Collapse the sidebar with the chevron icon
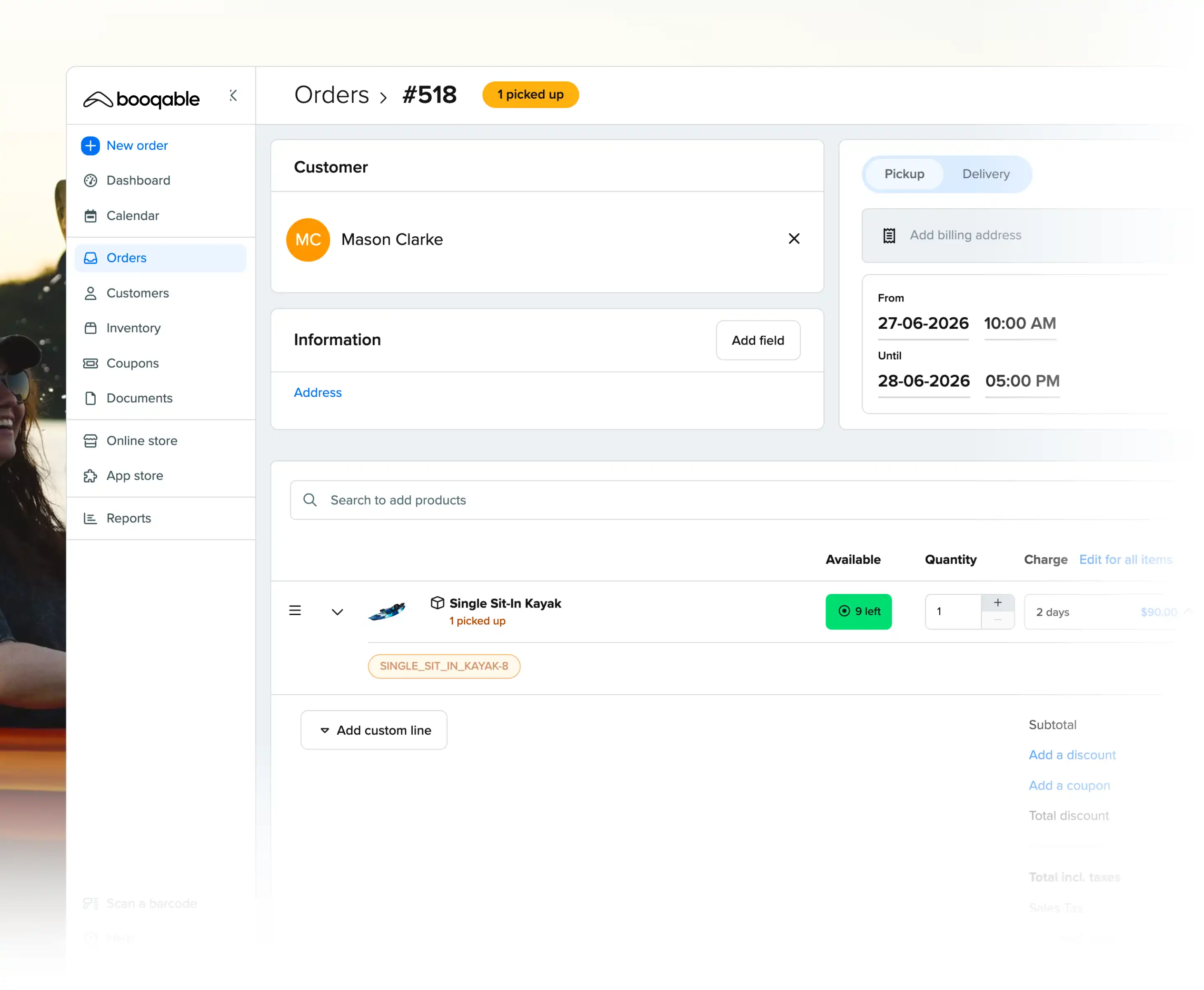The width and height of the screenshot is (1204, 990). (233, 95)
